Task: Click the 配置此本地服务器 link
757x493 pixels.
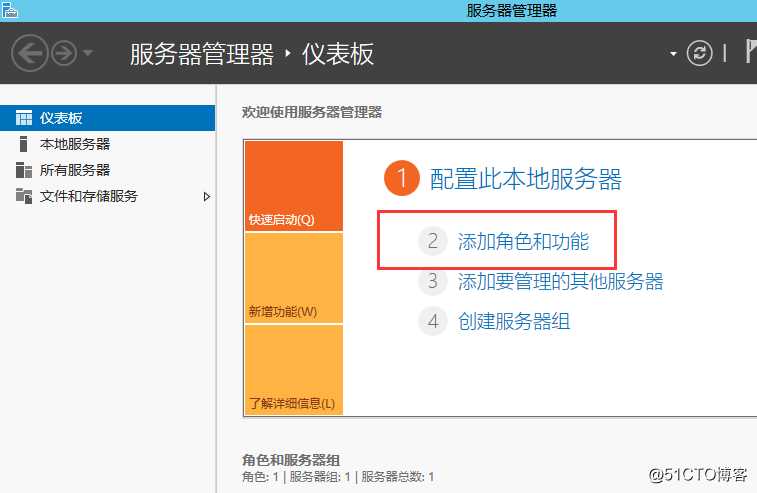Action: (525, 179)
